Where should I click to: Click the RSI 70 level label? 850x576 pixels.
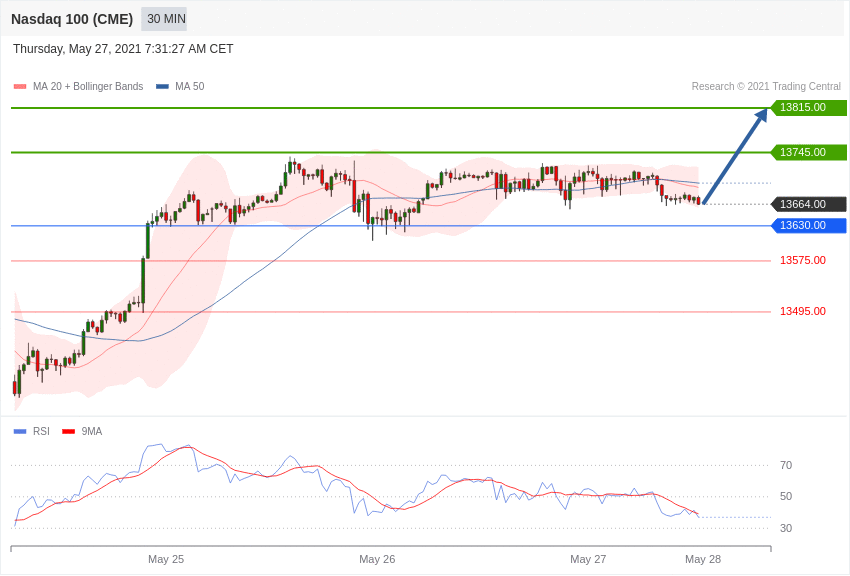click(786, 465)
